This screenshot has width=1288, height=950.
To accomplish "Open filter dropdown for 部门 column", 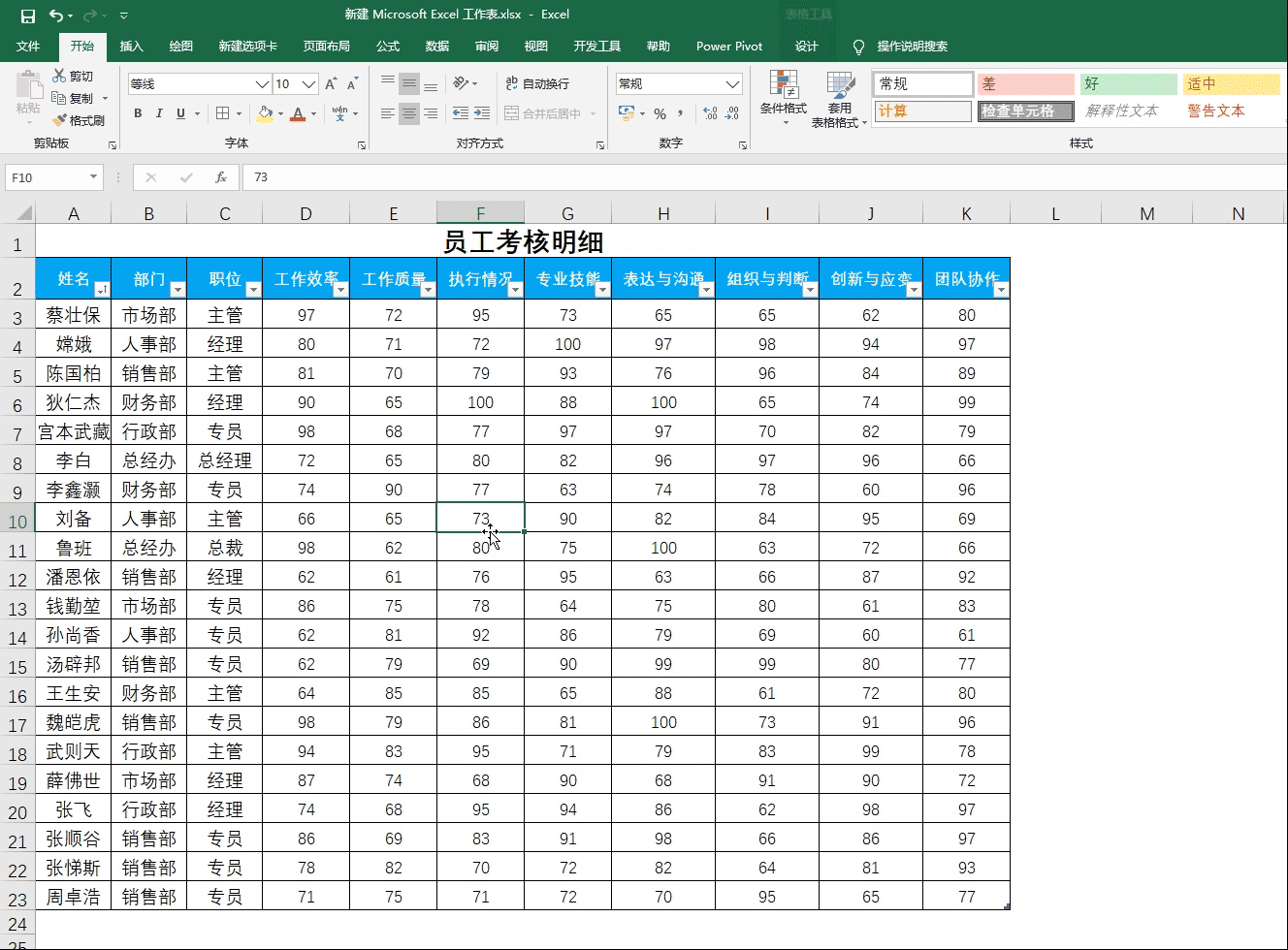I will (177, 289).
